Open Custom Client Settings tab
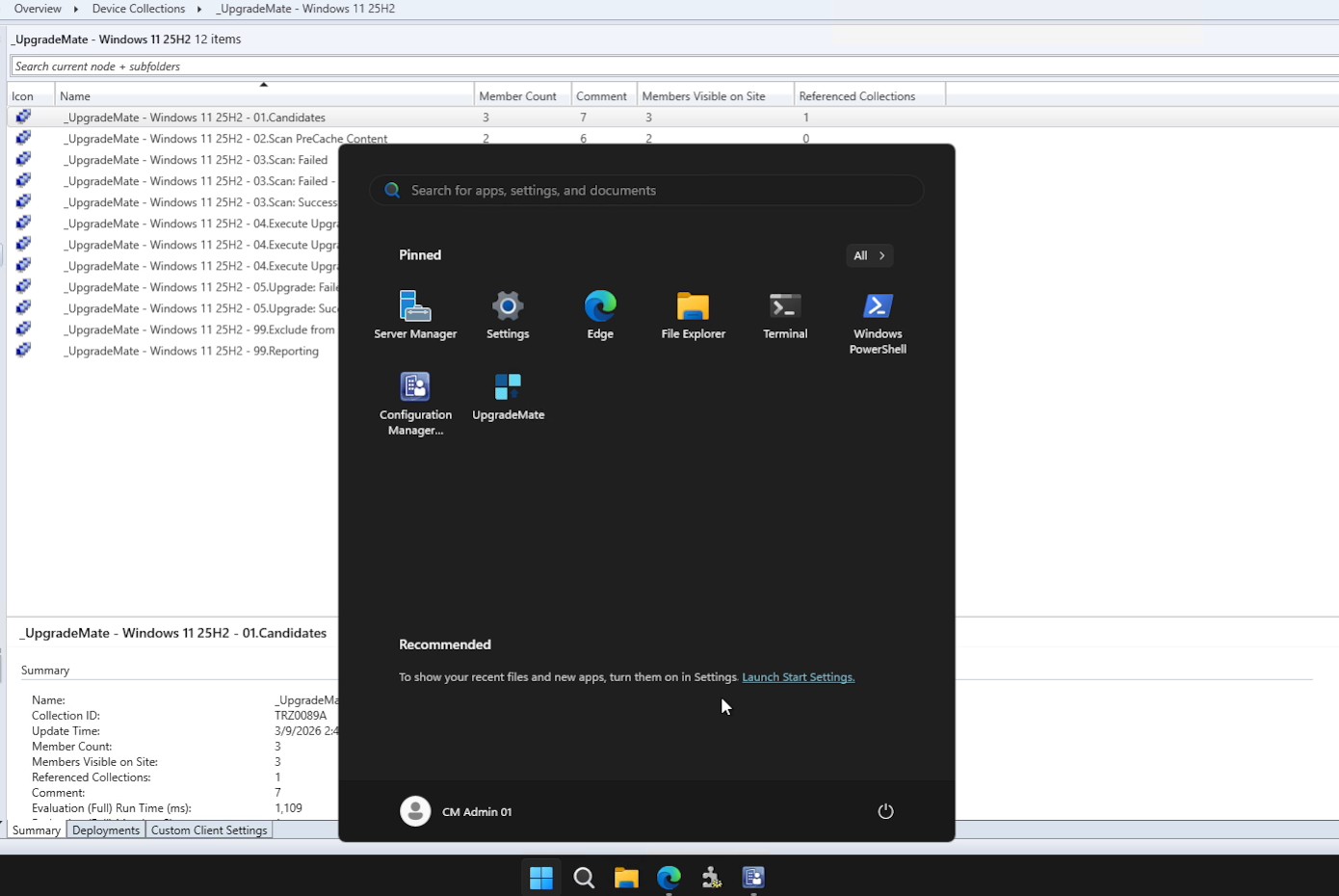This screenshot has height=896, width=1339. (209, 830)
